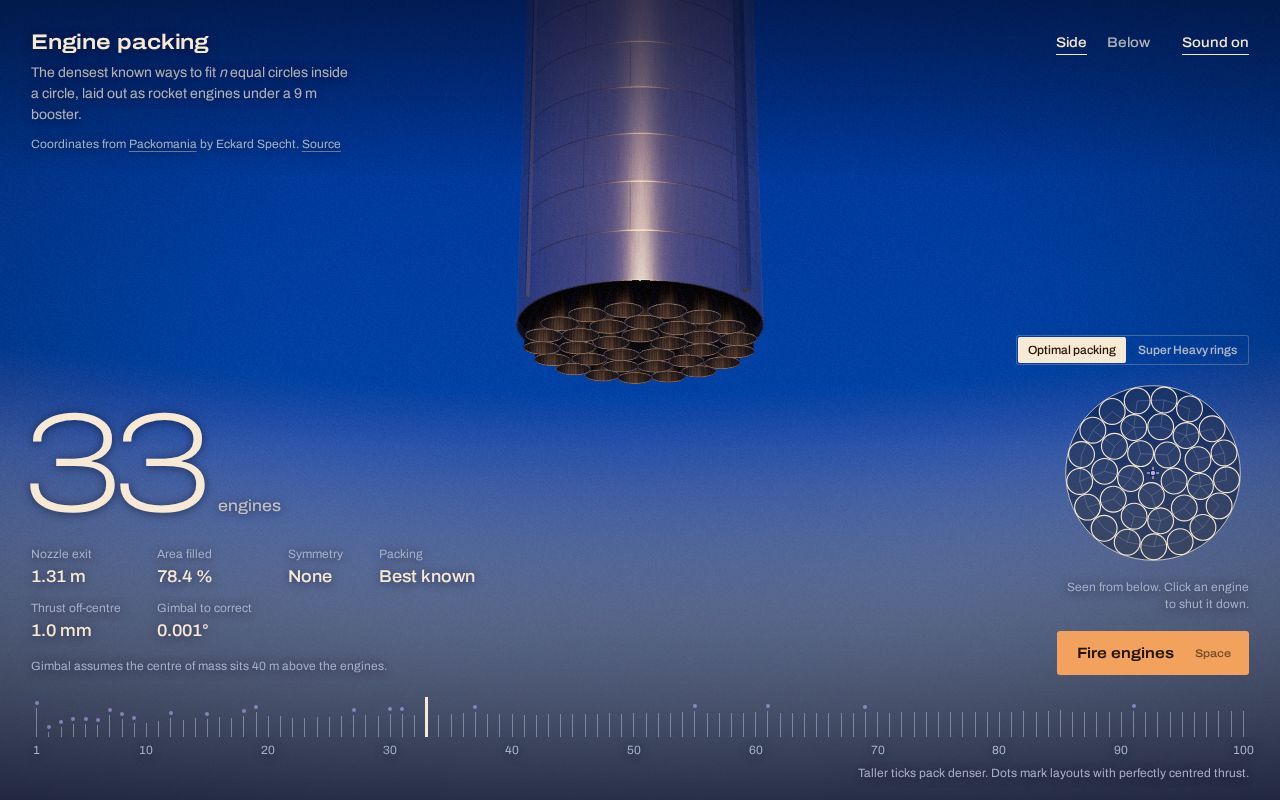Jump to the slider tick above label 50
Screen dimensions: 1280x800
634,725
